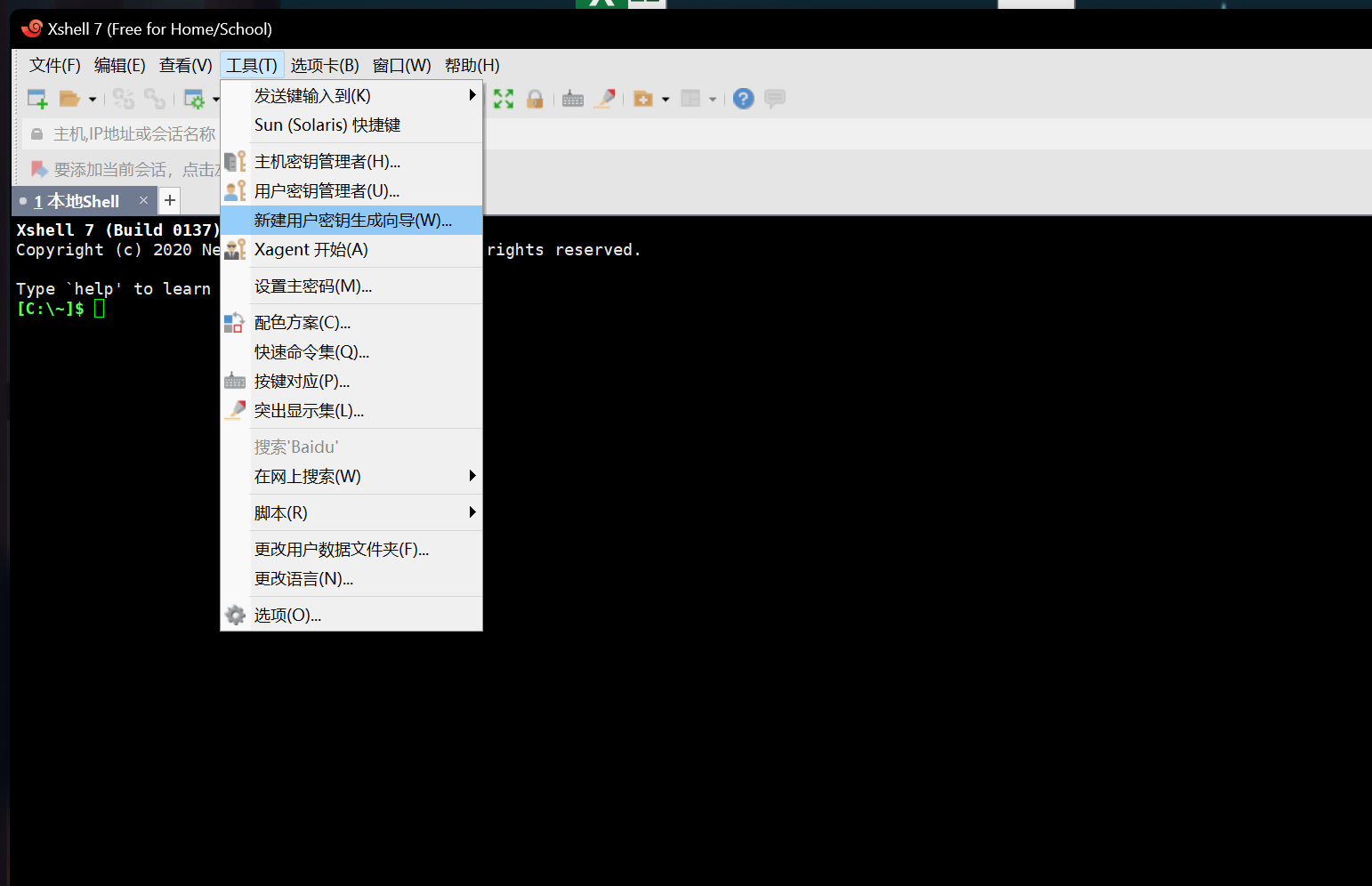Screen dimensions: 1372x886
Task: Open the 查看(V) menu
Action: (x=186, y=65)
